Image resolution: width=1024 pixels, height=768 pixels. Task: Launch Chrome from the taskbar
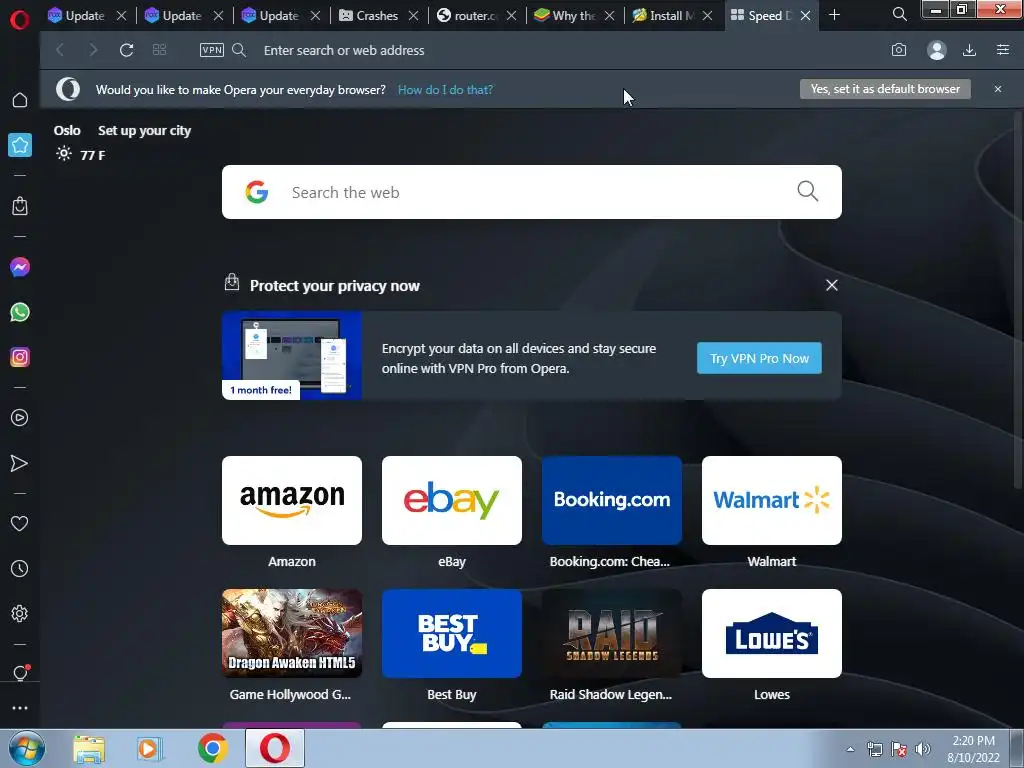212,748
